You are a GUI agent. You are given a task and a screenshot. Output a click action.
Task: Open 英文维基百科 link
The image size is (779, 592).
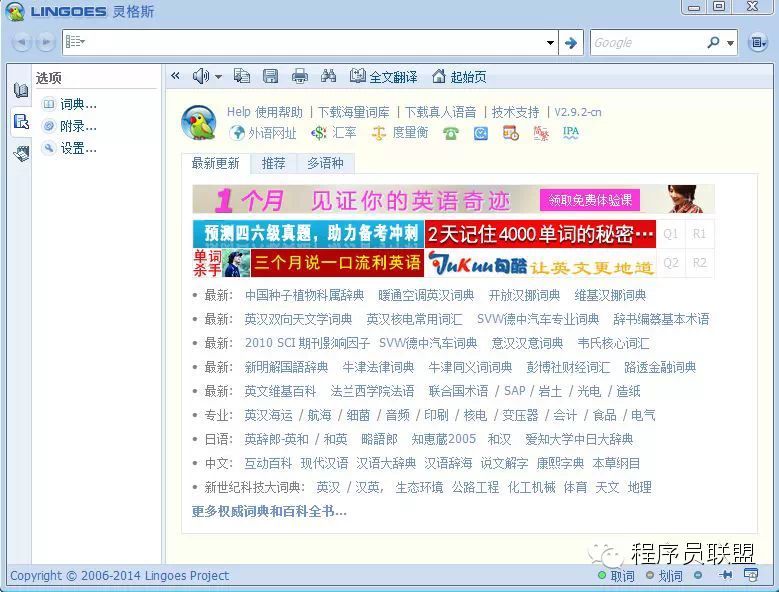tap(280, 391)
